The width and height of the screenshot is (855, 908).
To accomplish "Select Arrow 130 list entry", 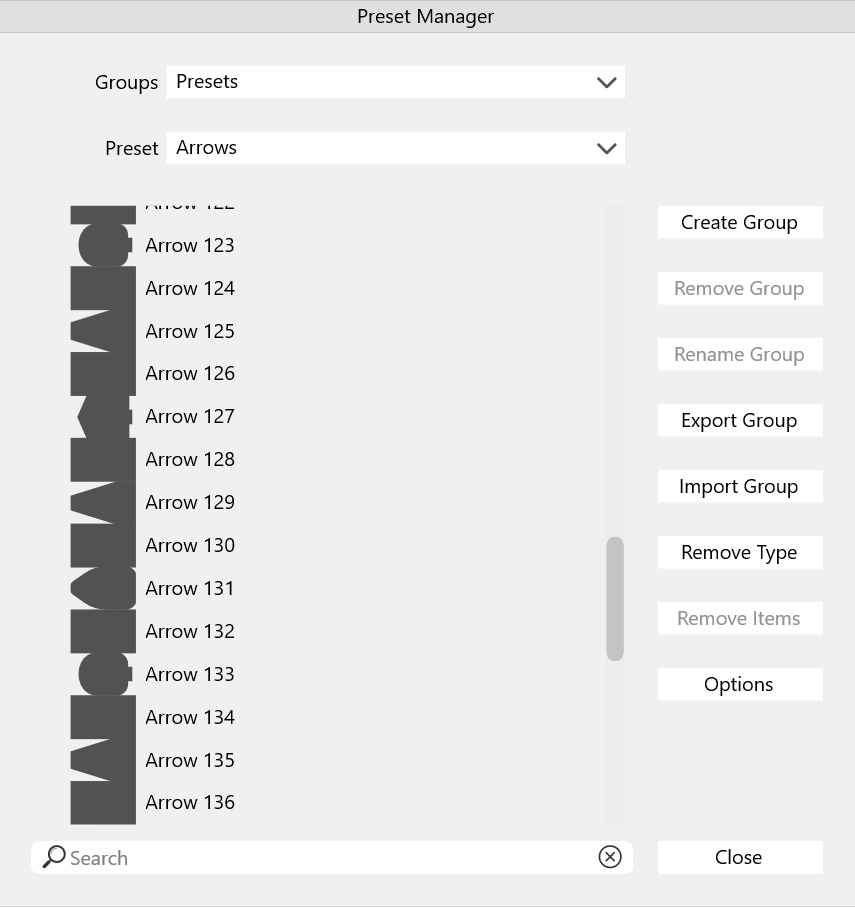I will pyautogui.click(x=190, y=545).
